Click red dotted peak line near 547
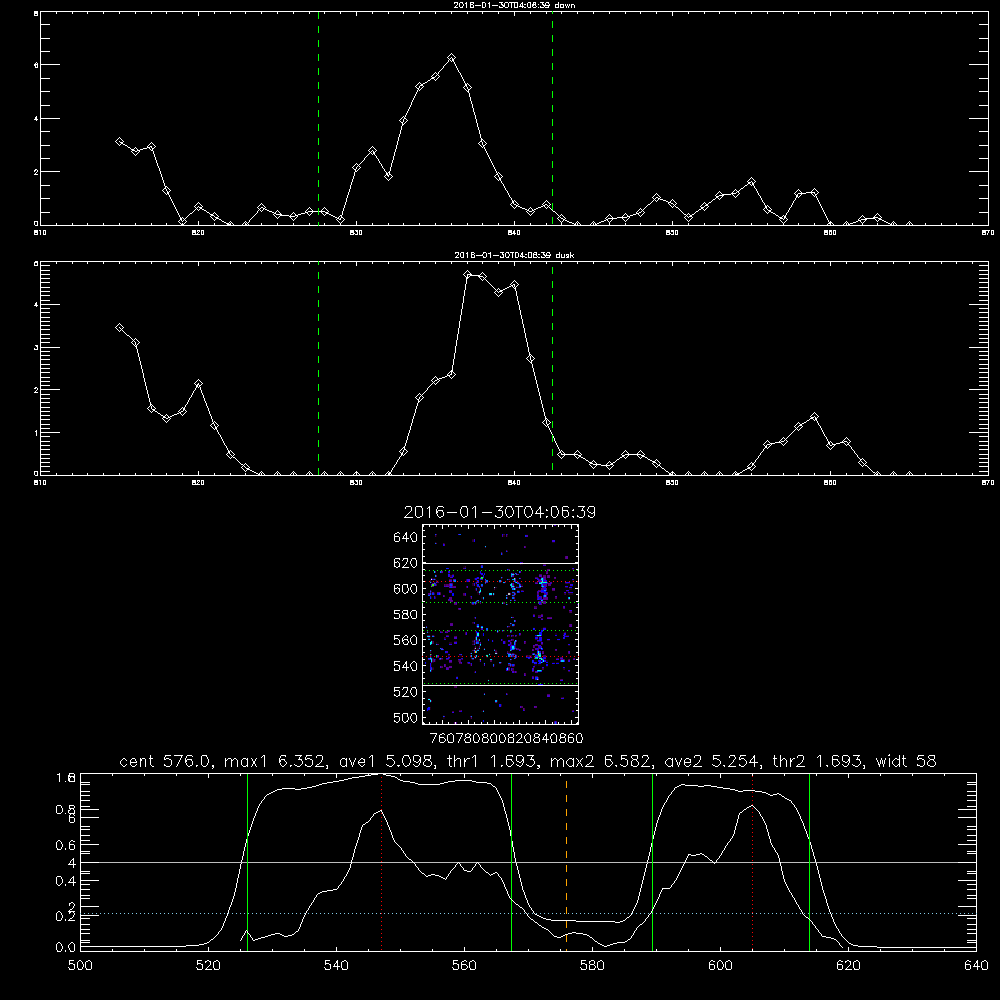Viewport: 1000px width, 1000px height. pos(381,862)
